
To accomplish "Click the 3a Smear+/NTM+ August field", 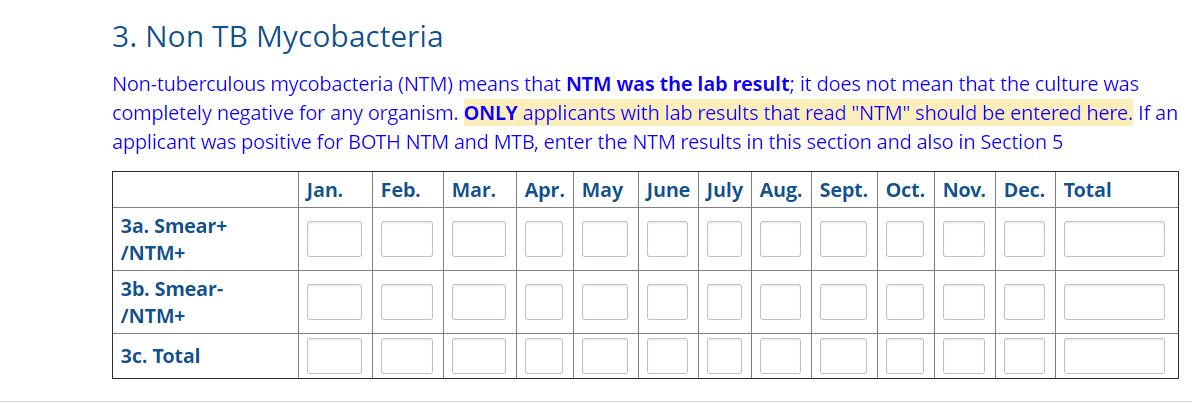I will pos(780,239).
